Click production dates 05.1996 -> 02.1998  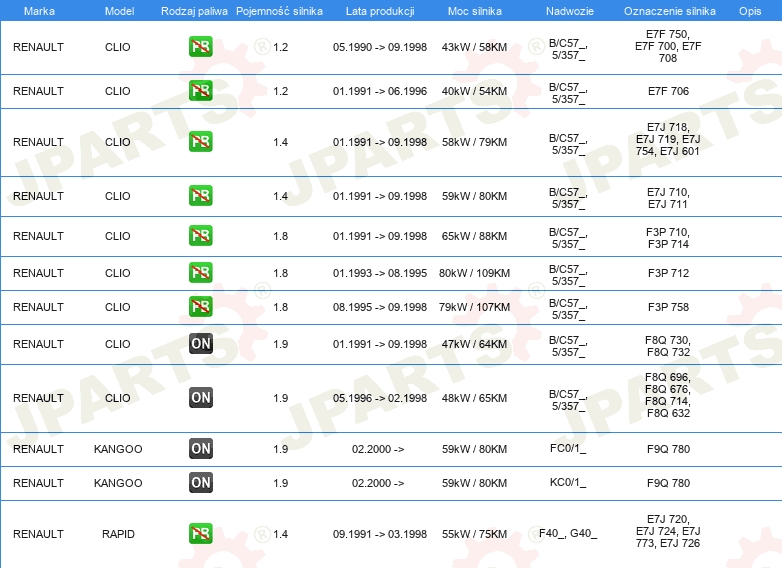[x=380, y=398]
